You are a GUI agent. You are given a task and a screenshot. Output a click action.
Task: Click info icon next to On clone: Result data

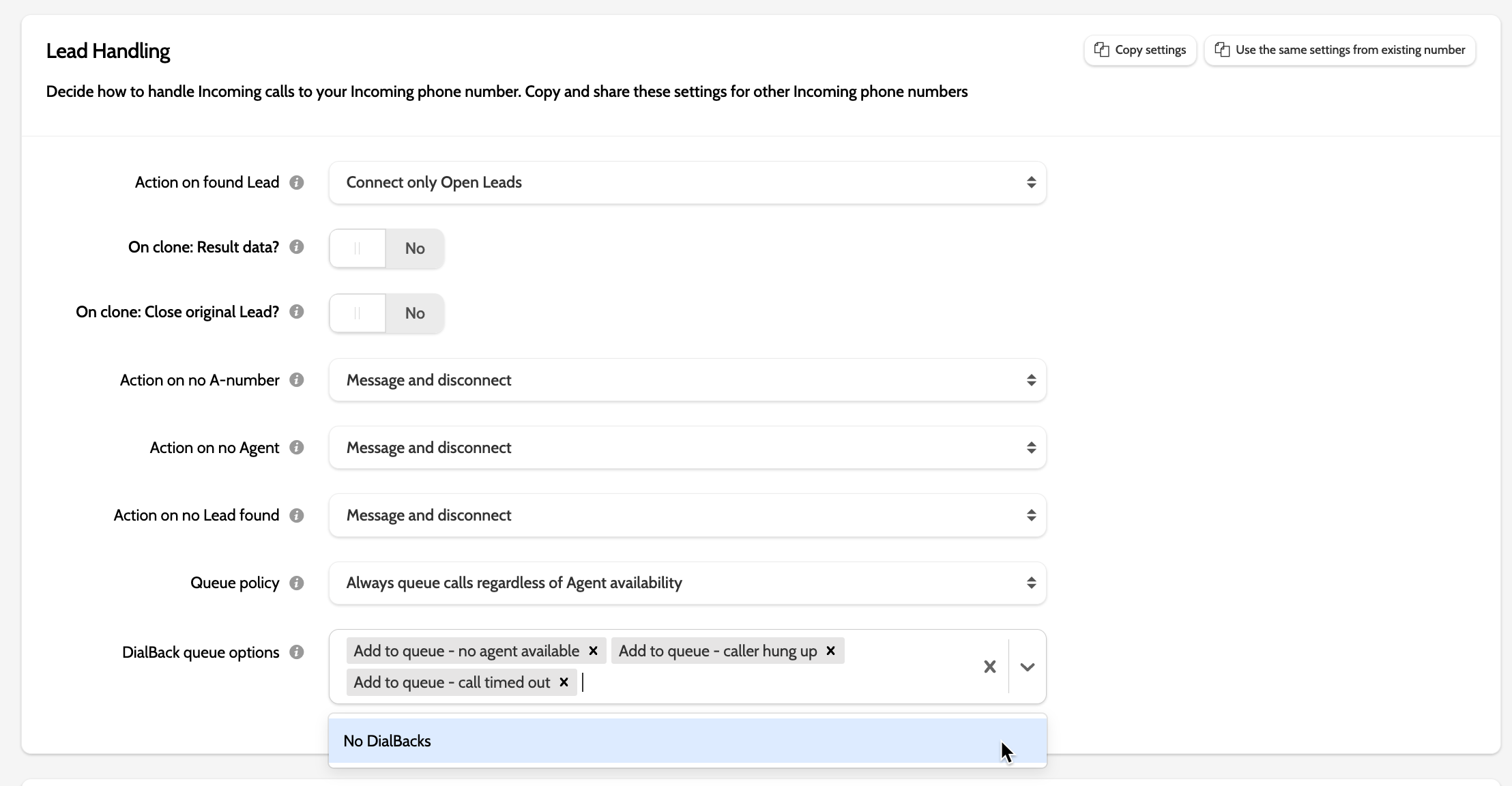(x=296, y=247)
